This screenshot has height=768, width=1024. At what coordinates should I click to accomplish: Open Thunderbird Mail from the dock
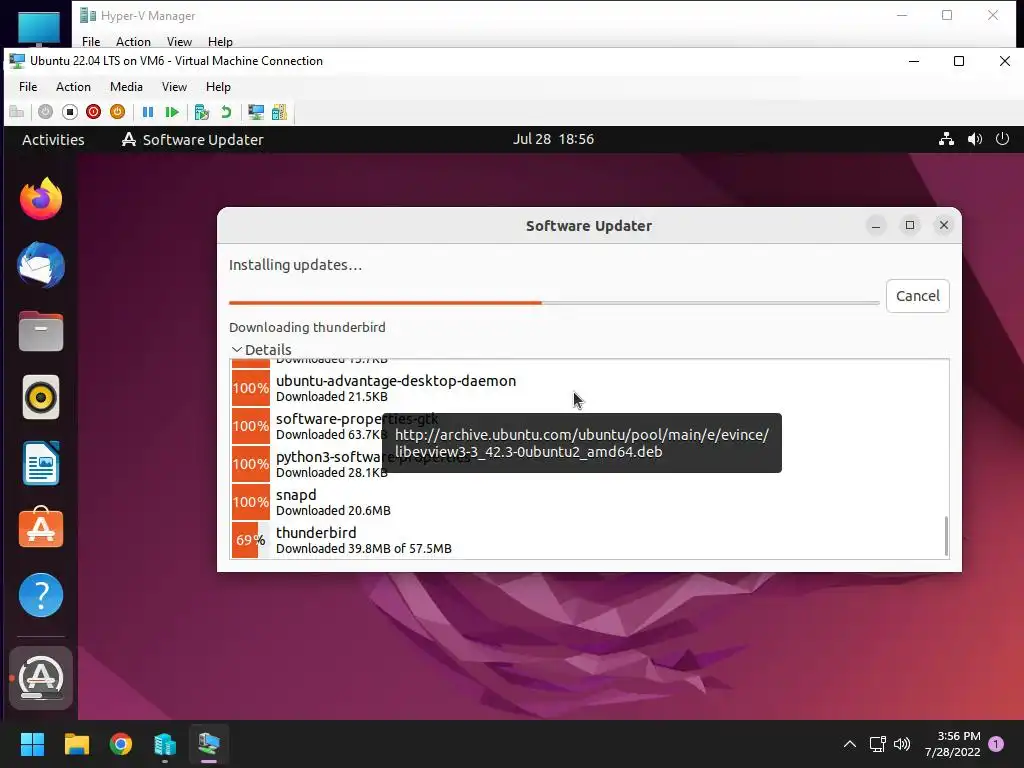[40, 265]
